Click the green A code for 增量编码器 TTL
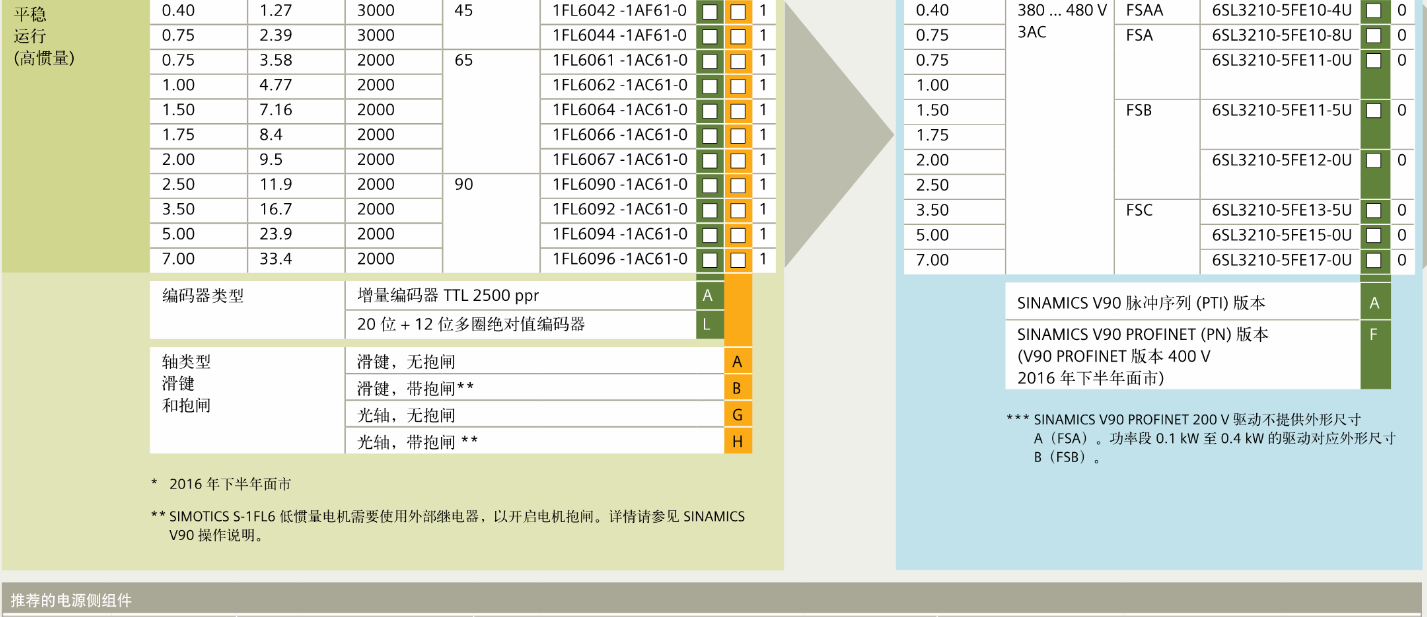 708,296
